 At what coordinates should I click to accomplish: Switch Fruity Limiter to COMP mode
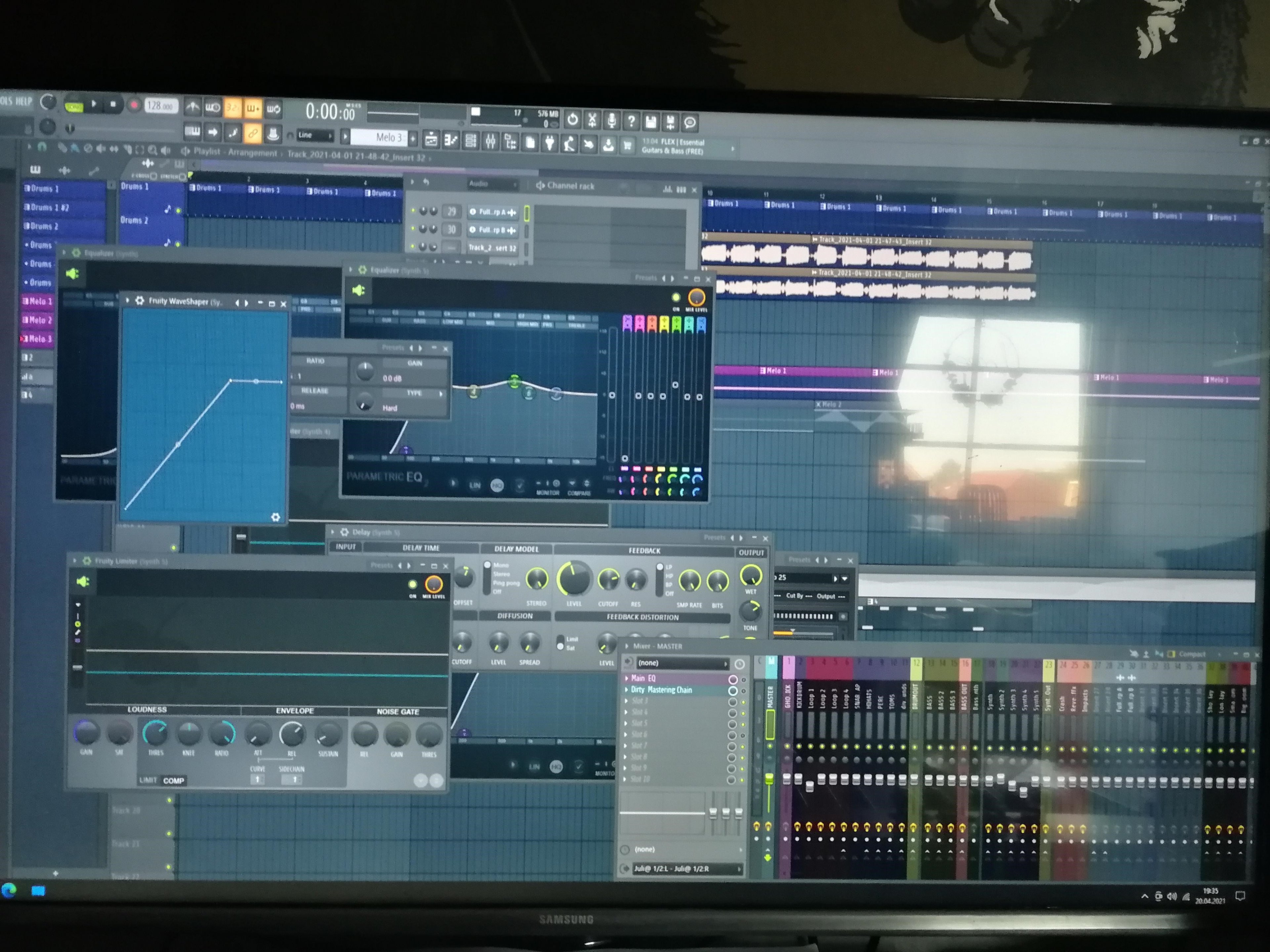[x=173, y=780]
